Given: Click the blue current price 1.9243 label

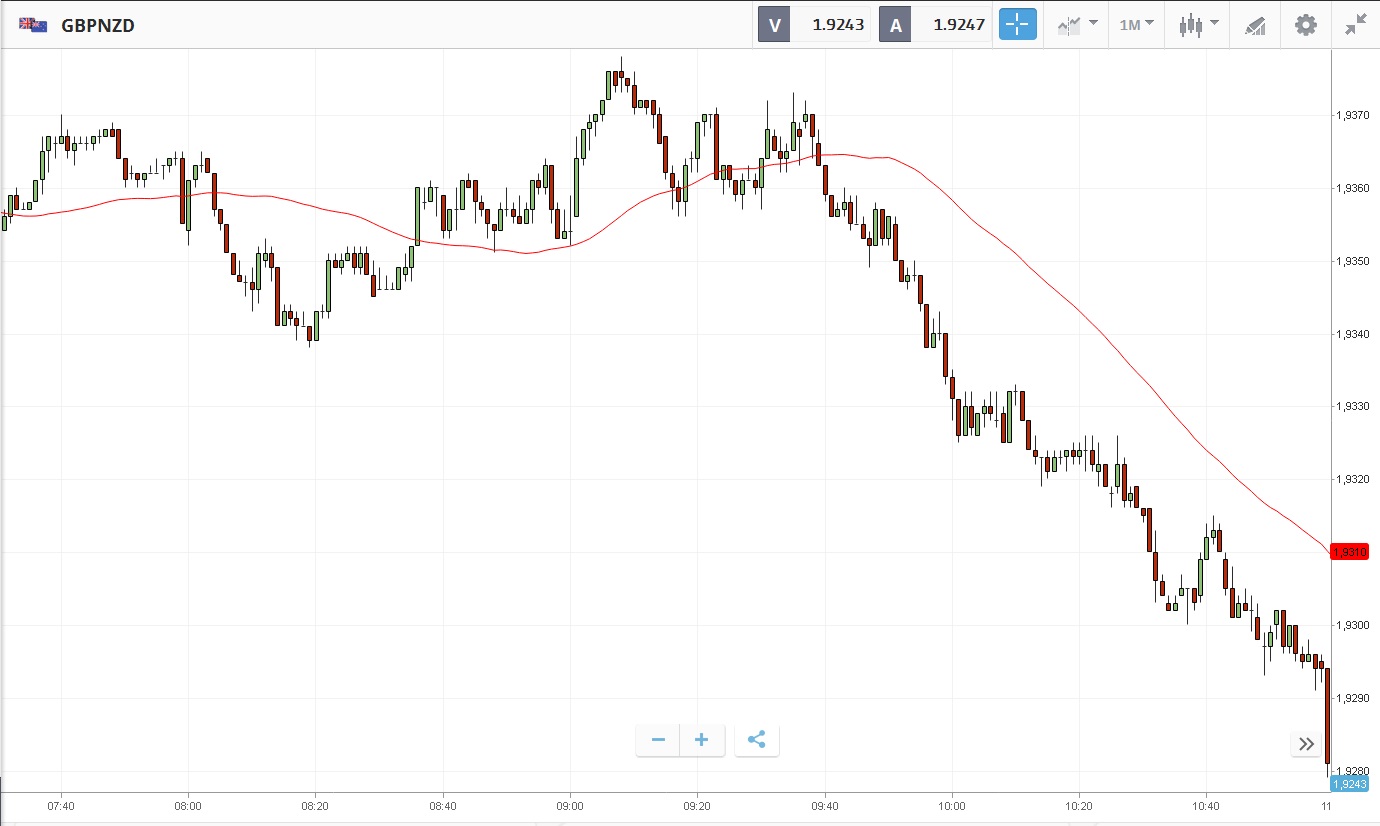Looking at the screenshot, I should (1349, 784).
